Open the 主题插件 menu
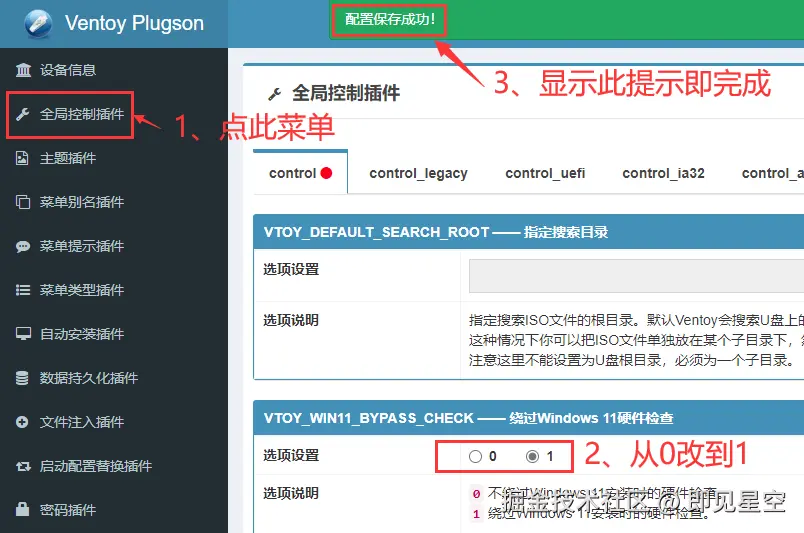The width and height of the screenshot is (804, 533). [114, 158]
